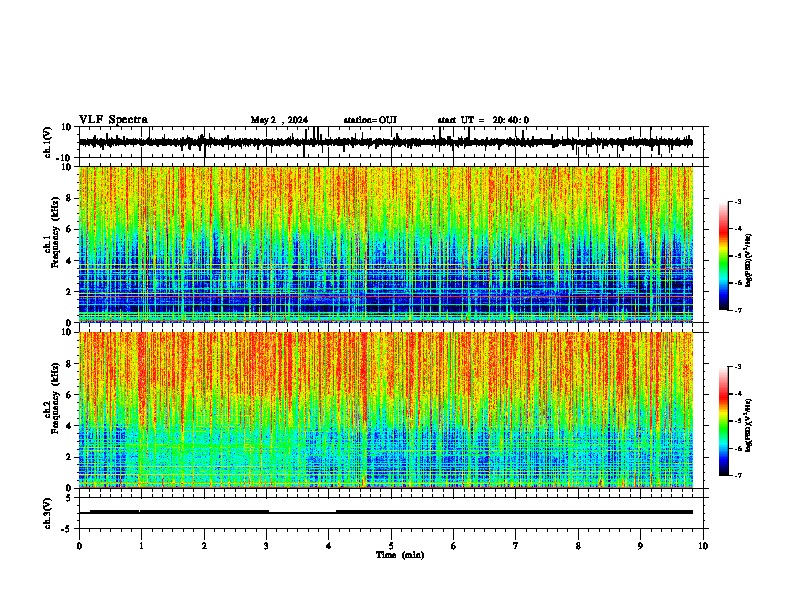Image resolution: width=792 pixels, height=612 pixels.
Task: Click the "-3" label on ch.1 color bar
Action: 737,201
